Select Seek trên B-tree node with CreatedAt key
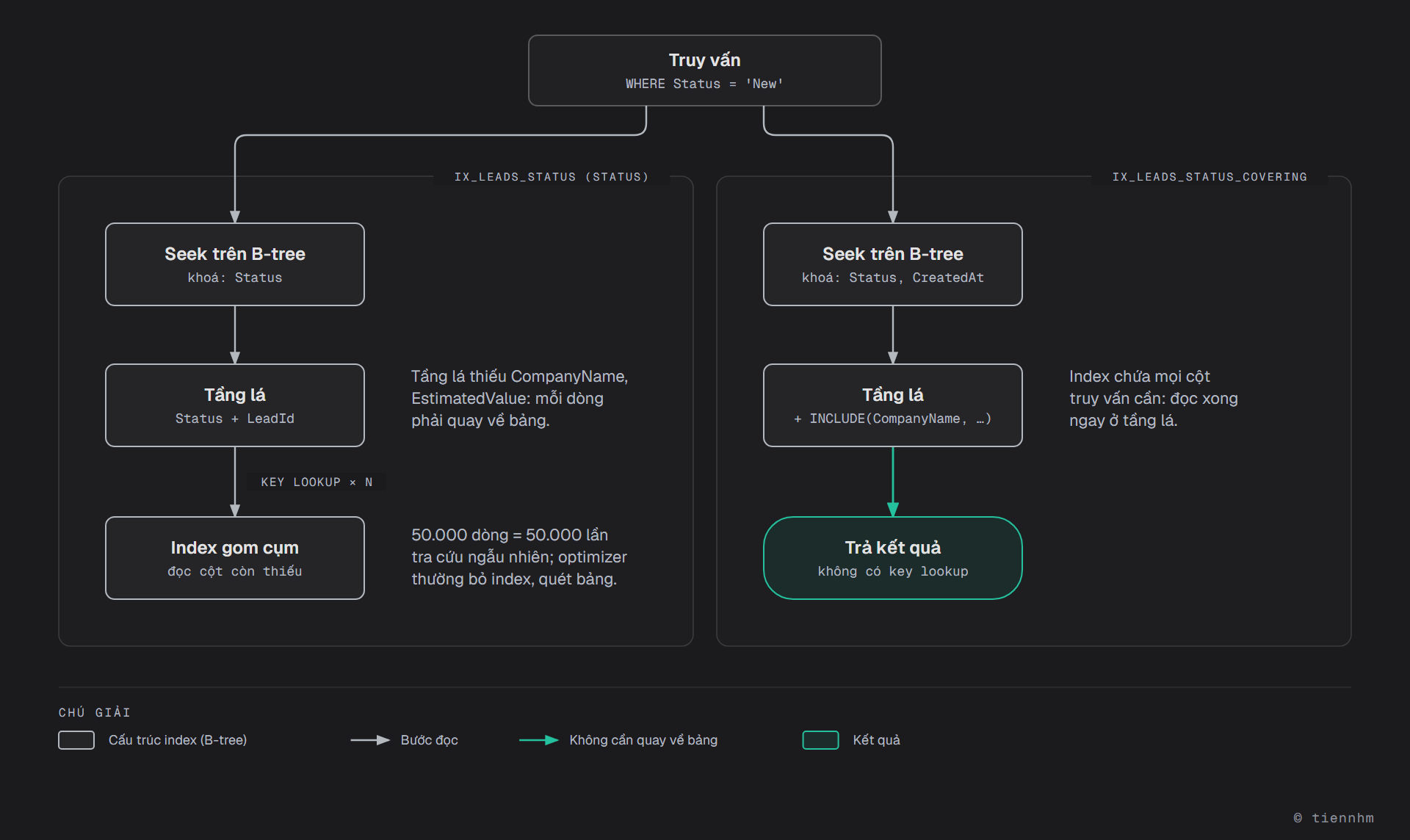Viewport: 1410px width, 840px height. pyautogui.click(x=893, y=264)
